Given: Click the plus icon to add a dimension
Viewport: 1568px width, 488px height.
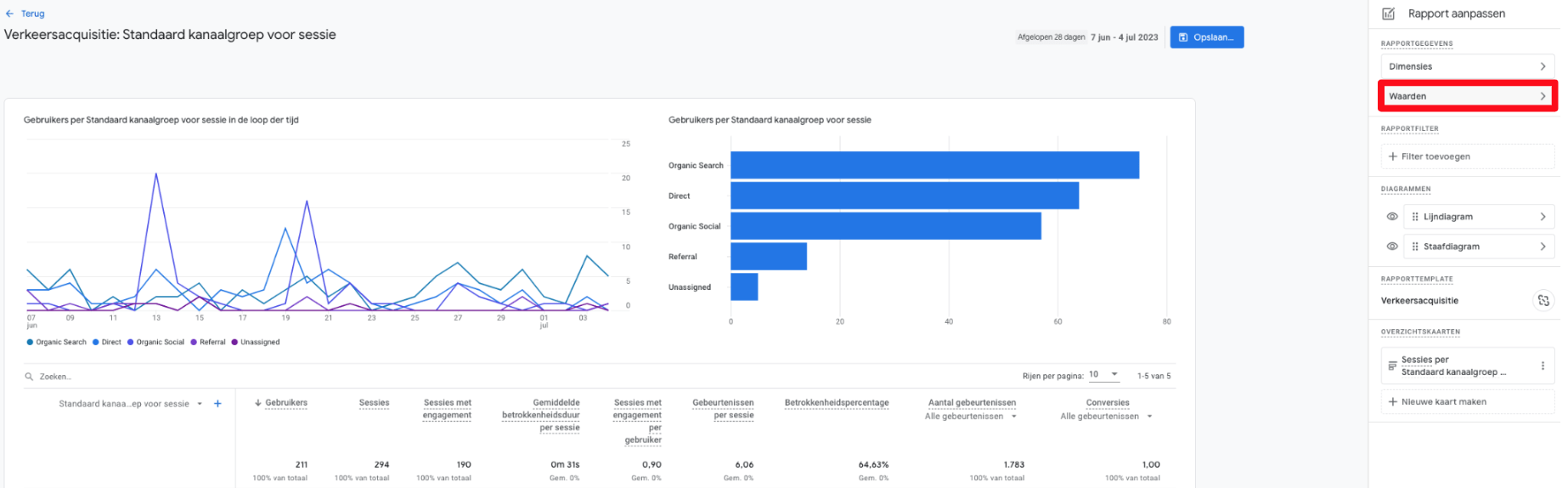Looking at the screenshot, I should 217,404.
